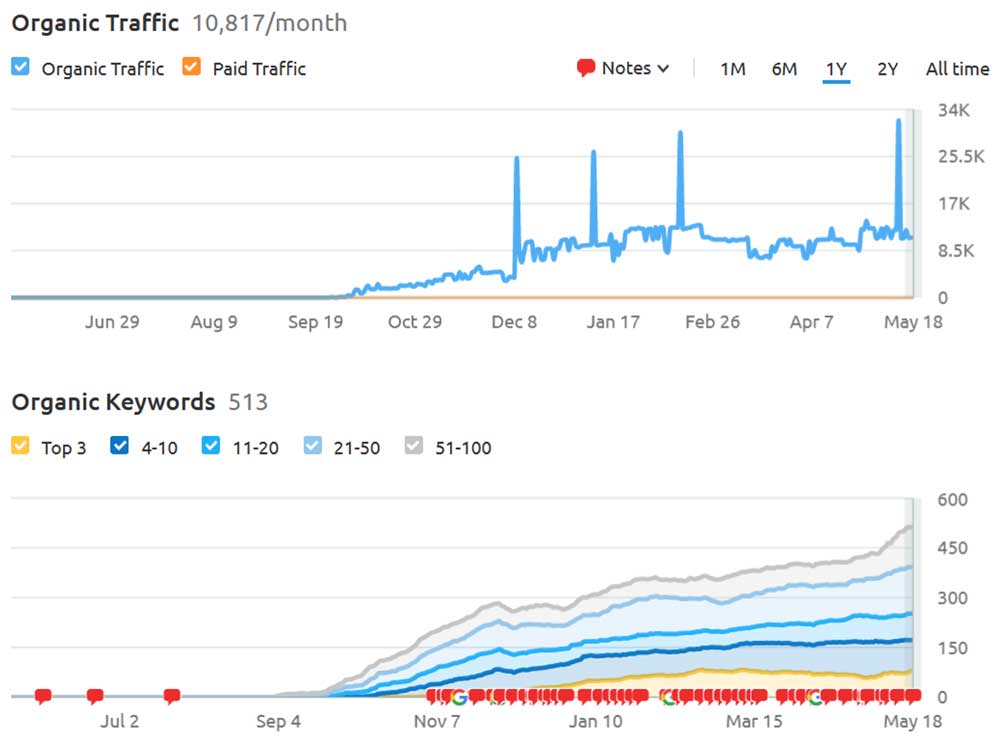Screen dimensions: 1000x738
Task: Open the second note marker before Jul 2
Action: click(x=95, y=696)
